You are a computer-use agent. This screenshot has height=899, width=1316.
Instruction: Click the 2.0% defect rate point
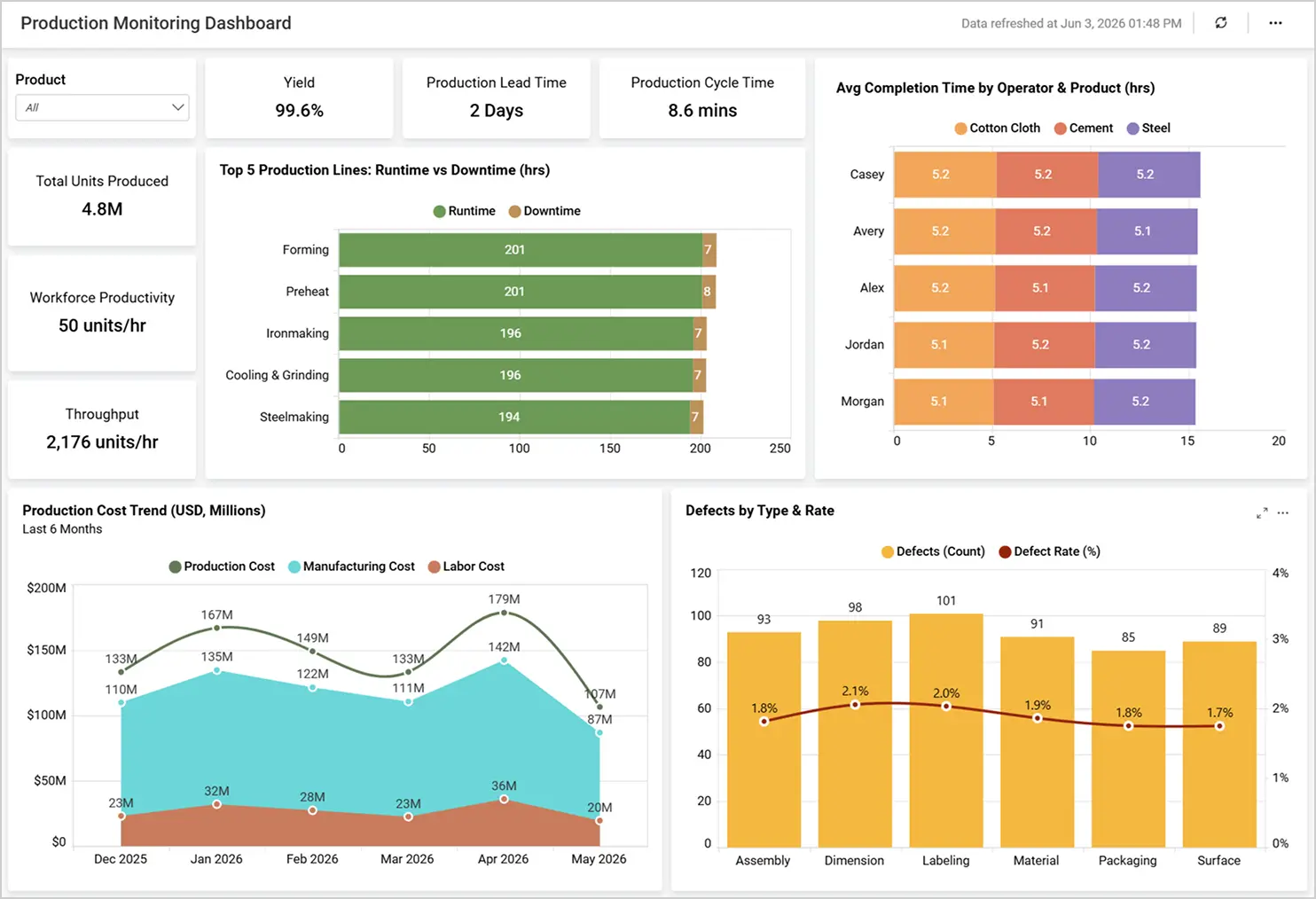(x=946, y=707)
